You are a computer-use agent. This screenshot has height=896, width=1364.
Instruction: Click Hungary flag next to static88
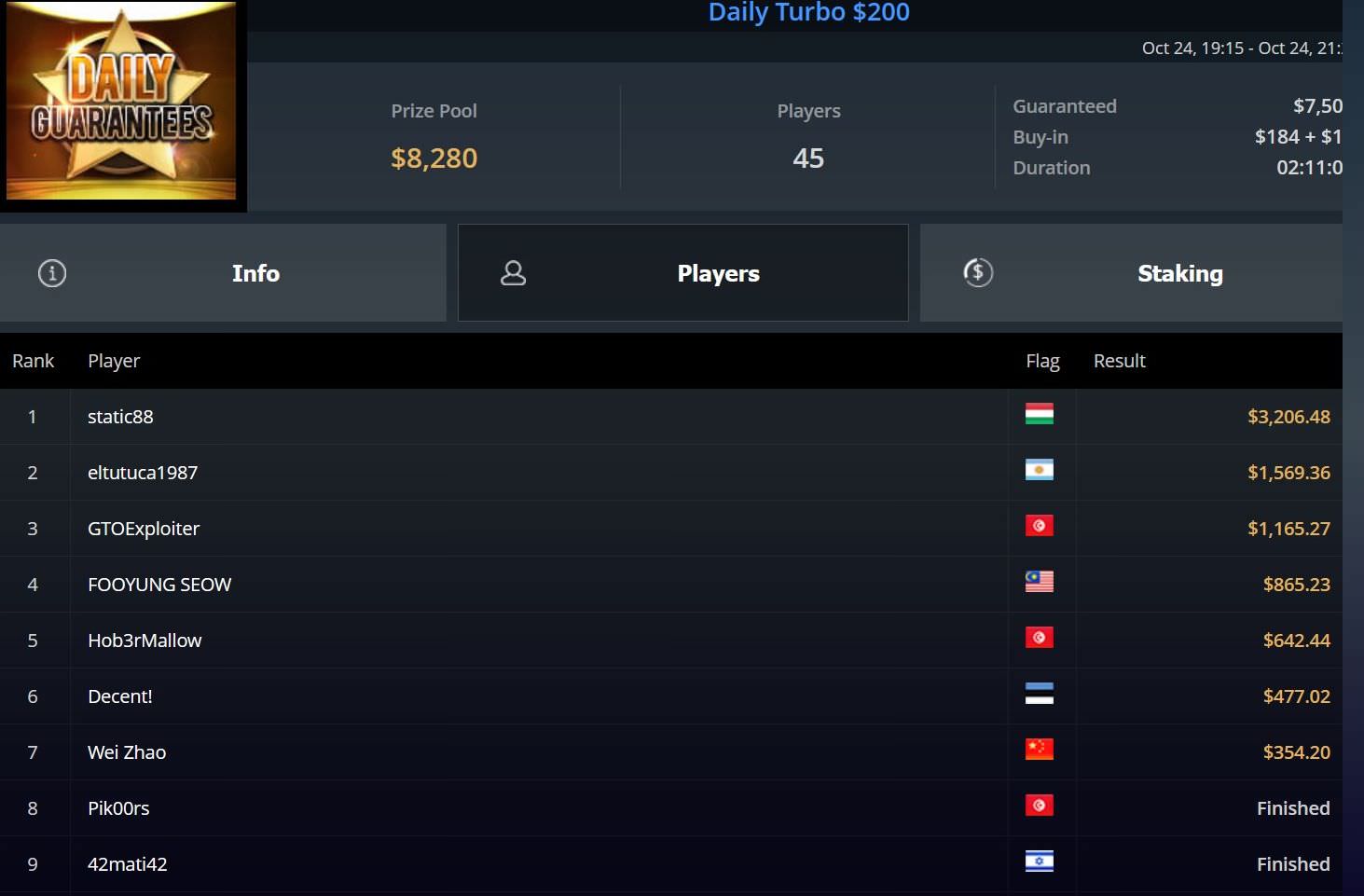coord(1040,414)
